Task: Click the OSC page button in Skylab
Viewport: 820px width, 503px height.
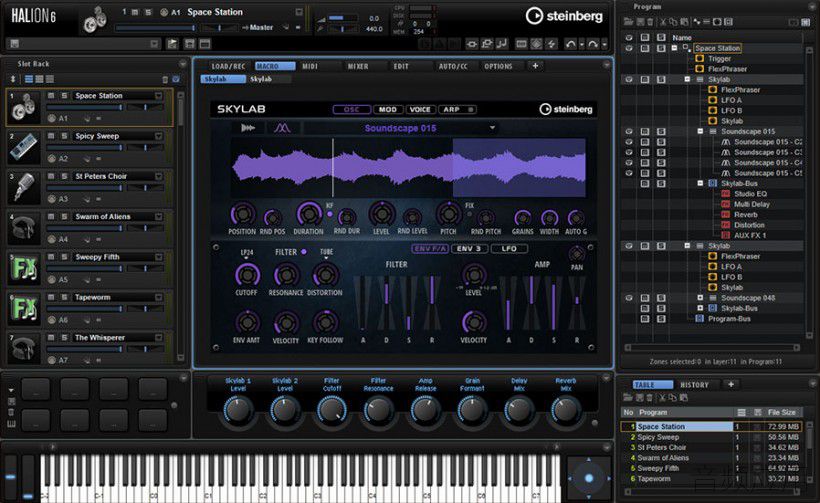Action: pos(351,109)
